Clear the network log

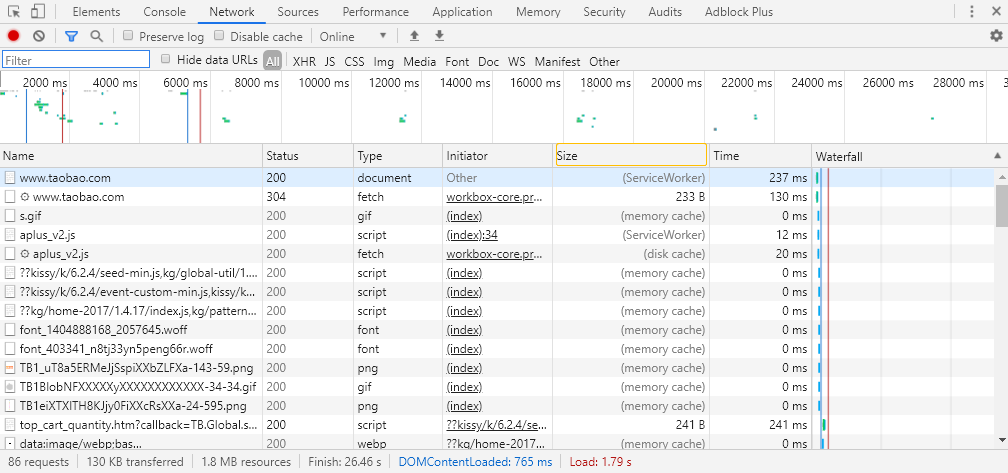click(39, 36)
